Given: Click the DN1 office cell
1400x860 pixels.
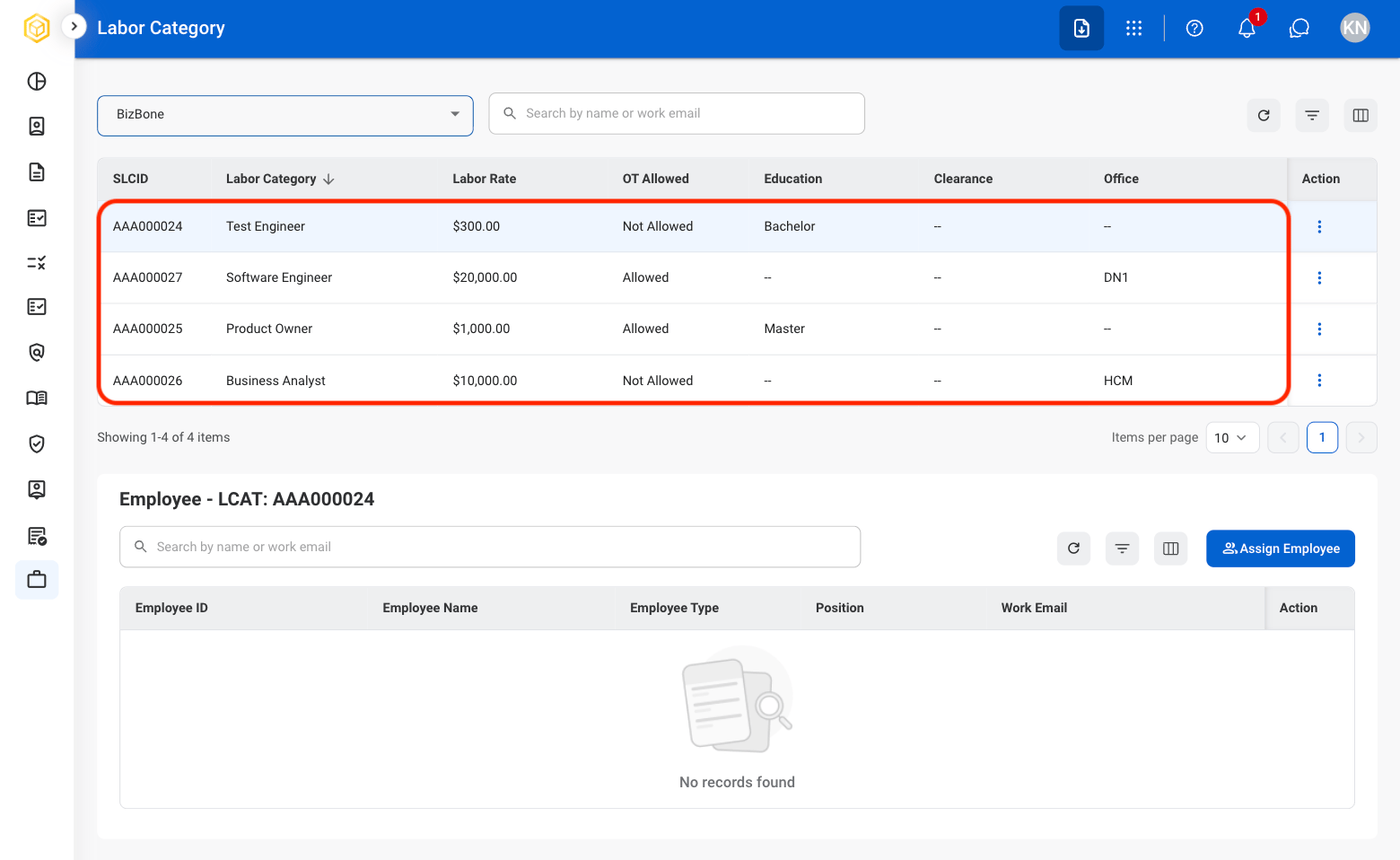Looking at the screenshot, I should [x=1116, y=277].
